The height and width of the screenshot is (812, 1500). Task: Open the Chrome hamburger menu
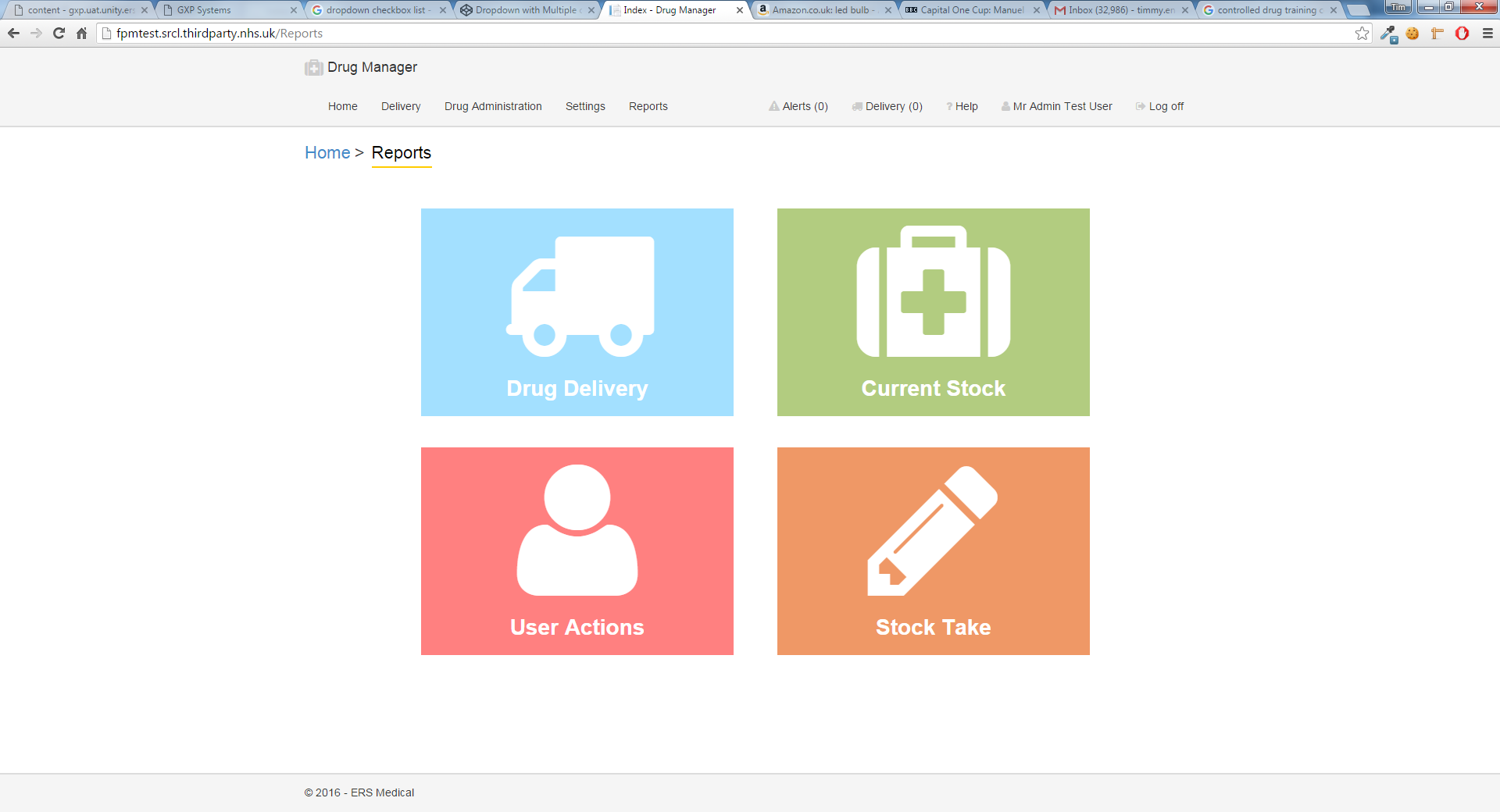click(x=1487, y=34)
